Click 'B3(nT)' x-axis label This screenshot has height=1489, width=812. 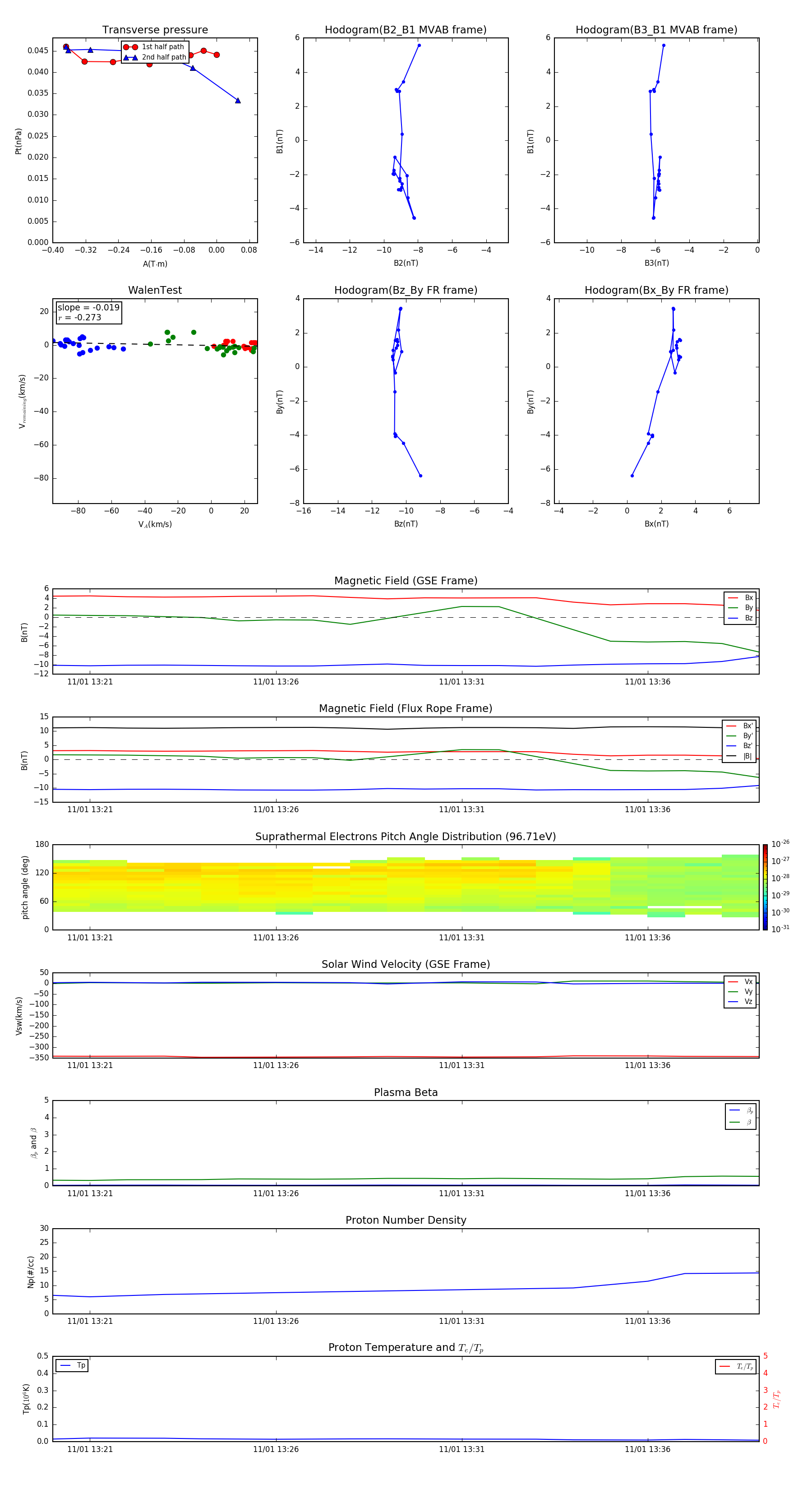(656, 263)
